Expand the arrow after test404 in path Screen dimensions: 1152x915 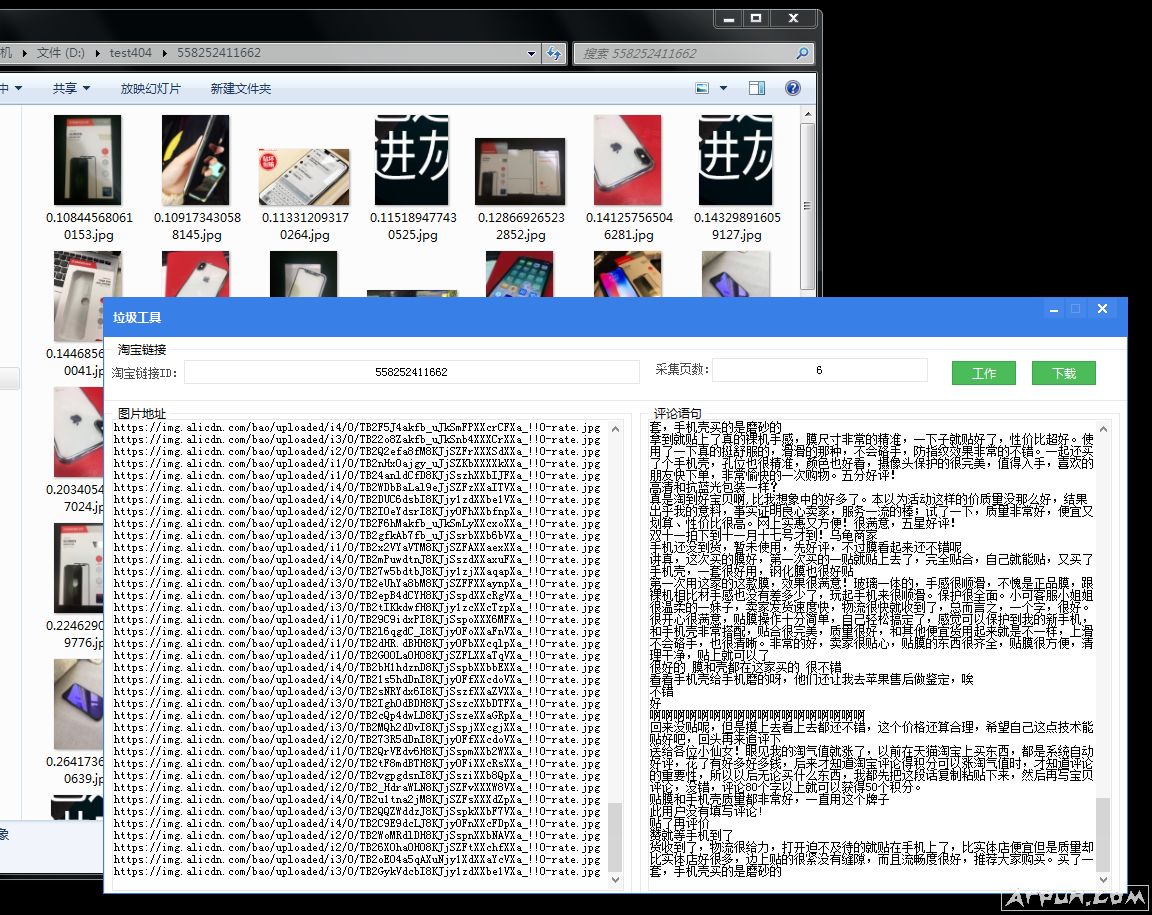[x=164, y=53]
